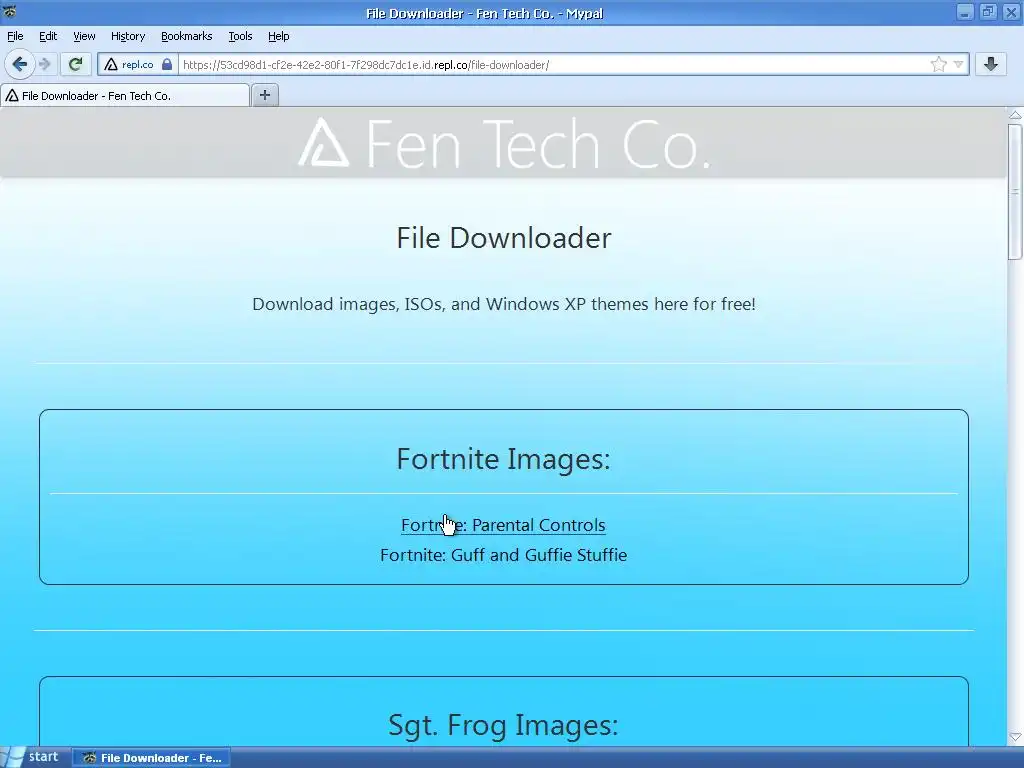Screen dimensions: 1024x768
Task: Open a new tab with plus button
Action: click(264, 95)
